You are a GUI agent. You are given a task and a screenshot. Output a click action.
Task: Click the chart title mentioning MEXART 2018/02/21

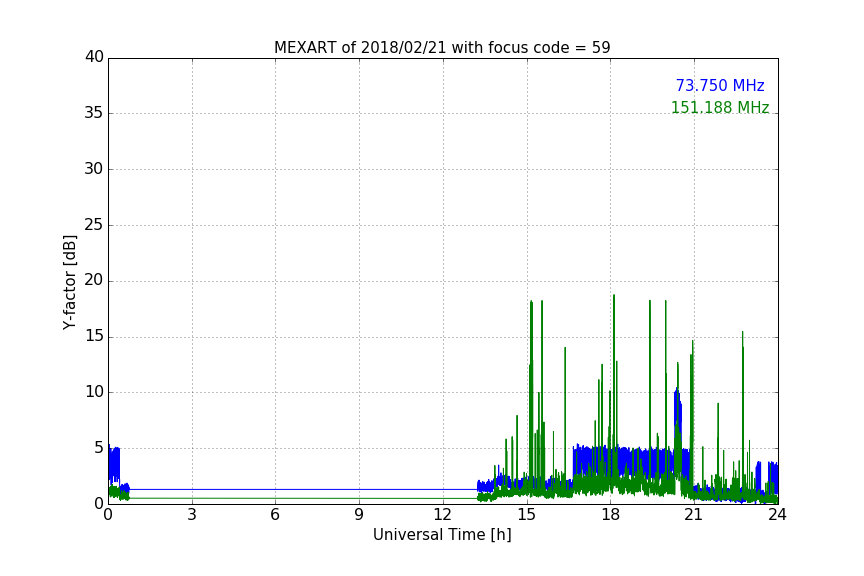point(442,47)
